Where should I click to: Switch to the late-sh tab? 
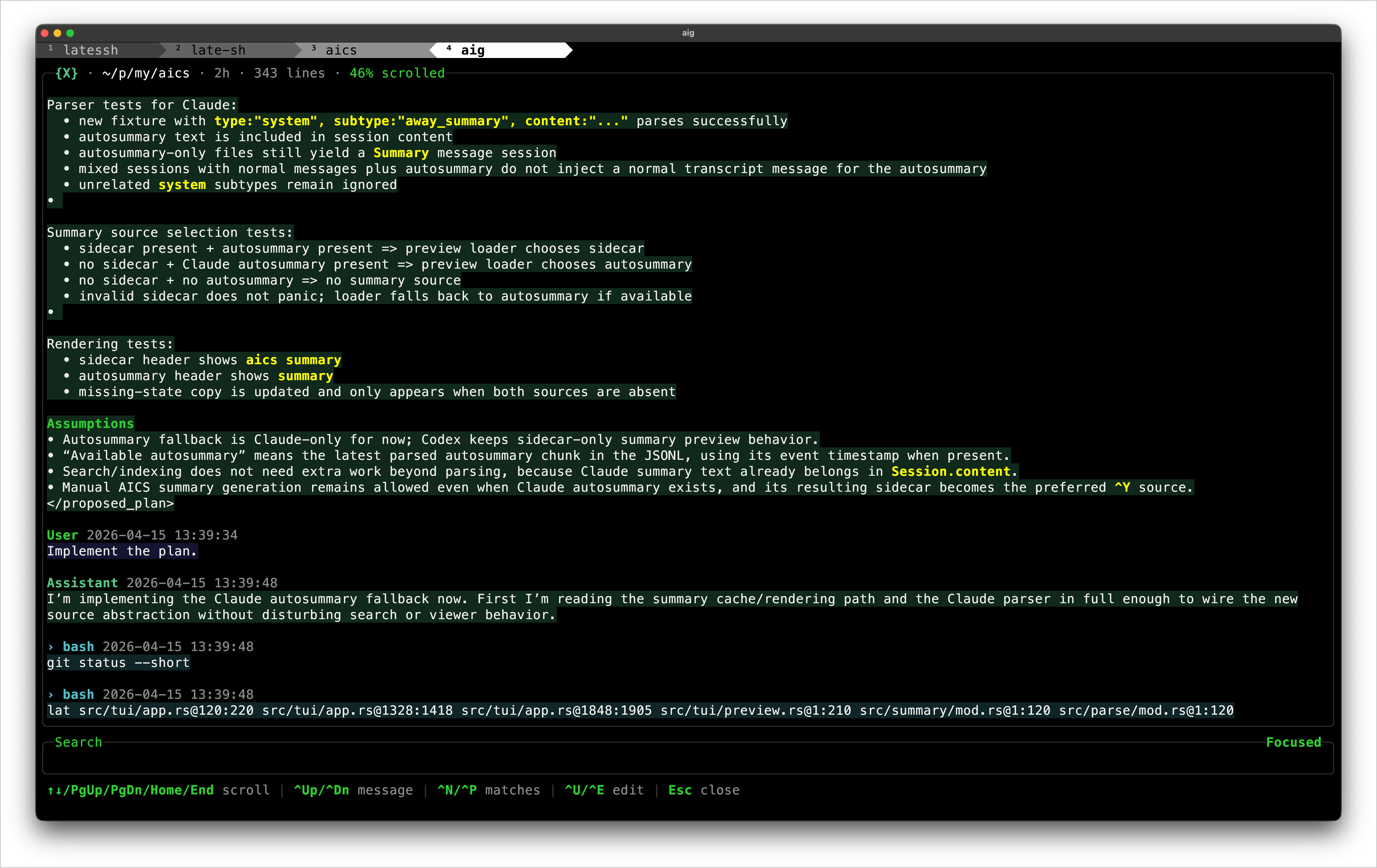(x=218, y=50)
